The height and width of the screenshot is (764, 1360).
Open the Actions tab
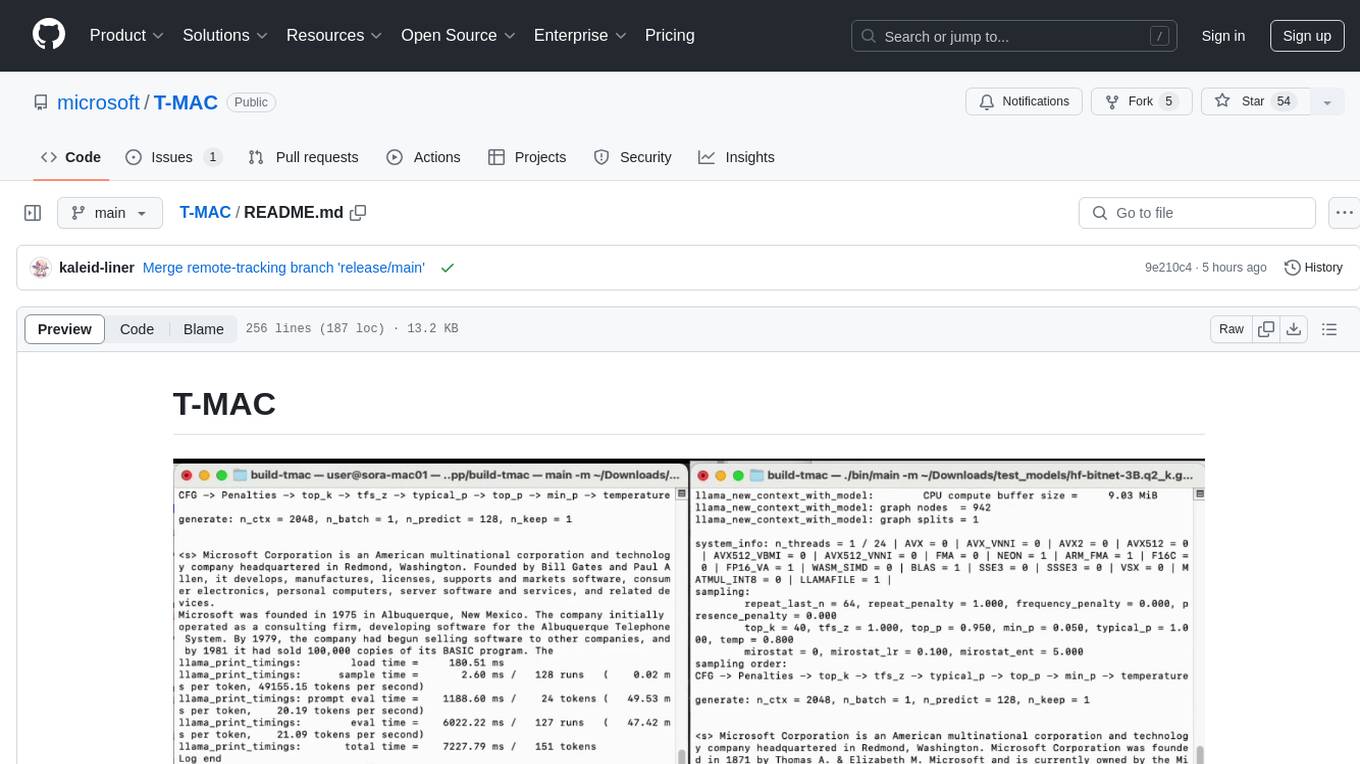coord(423,157)
